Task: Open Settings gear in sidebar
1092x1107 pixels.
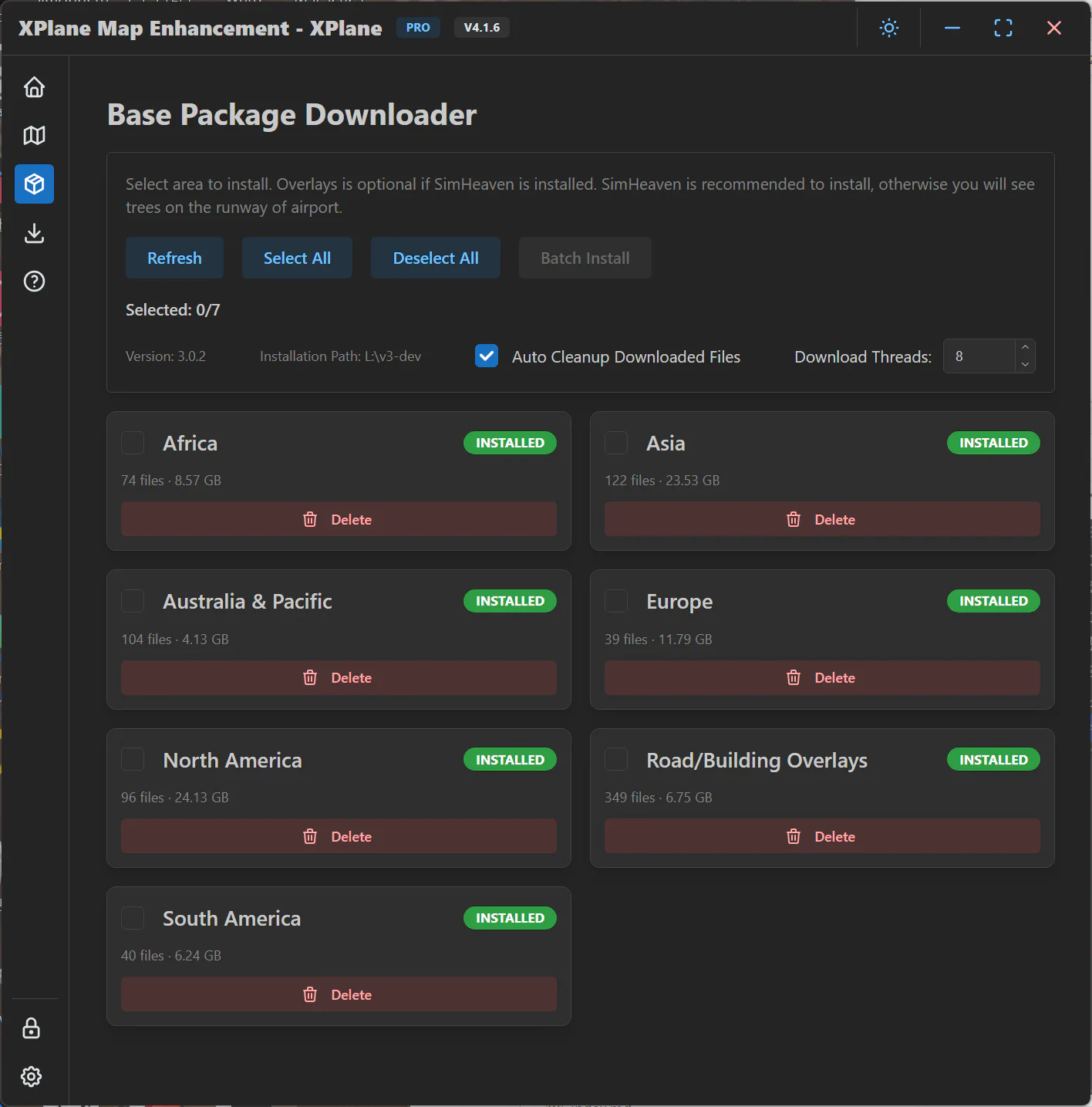Action: [x=32, y=1076]
